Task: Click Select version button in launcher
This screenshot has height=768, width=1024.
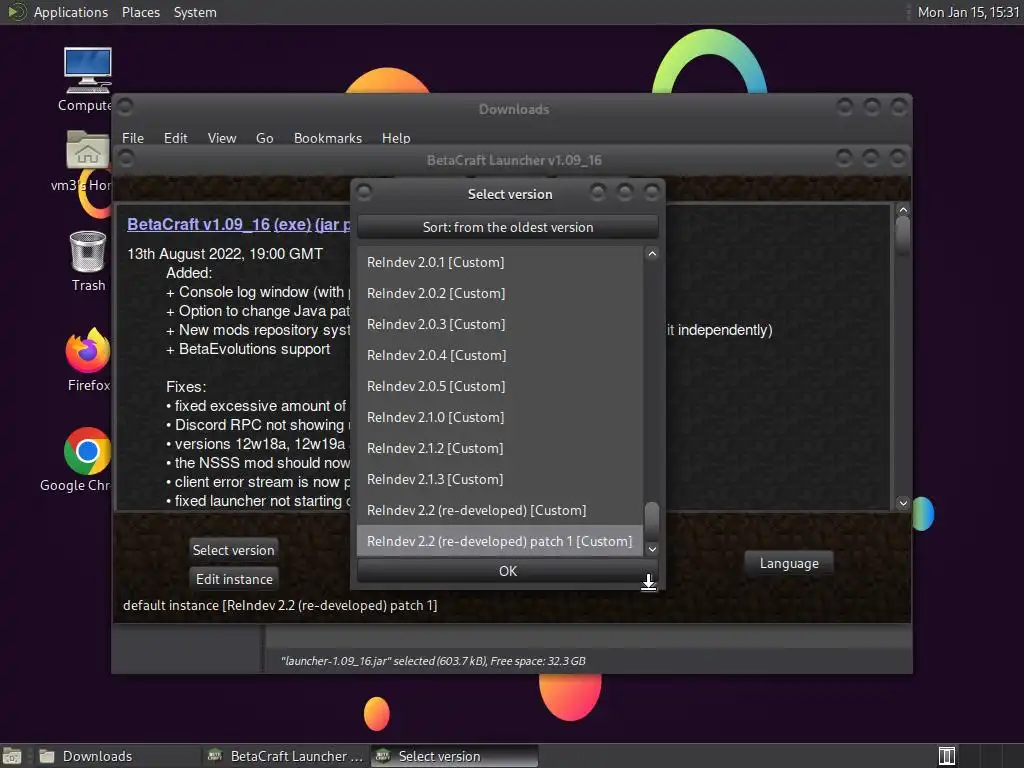Action: pyautogui.click(x=233, y=550)
